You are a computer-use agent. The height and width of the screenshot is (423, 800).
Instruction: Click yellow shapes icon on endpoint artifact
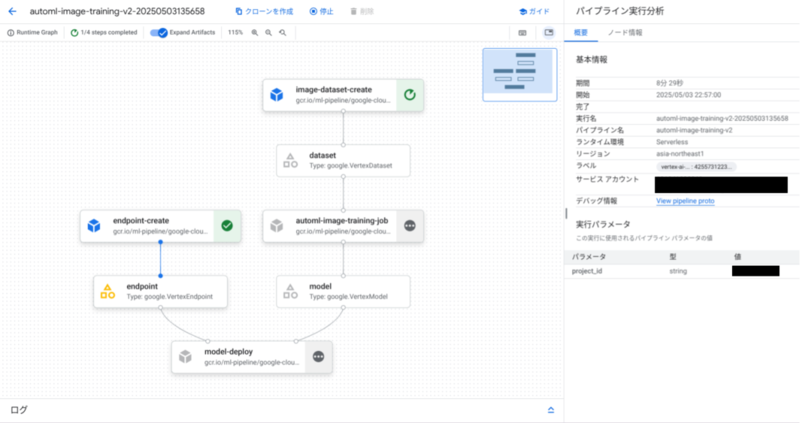pos(108,291)
